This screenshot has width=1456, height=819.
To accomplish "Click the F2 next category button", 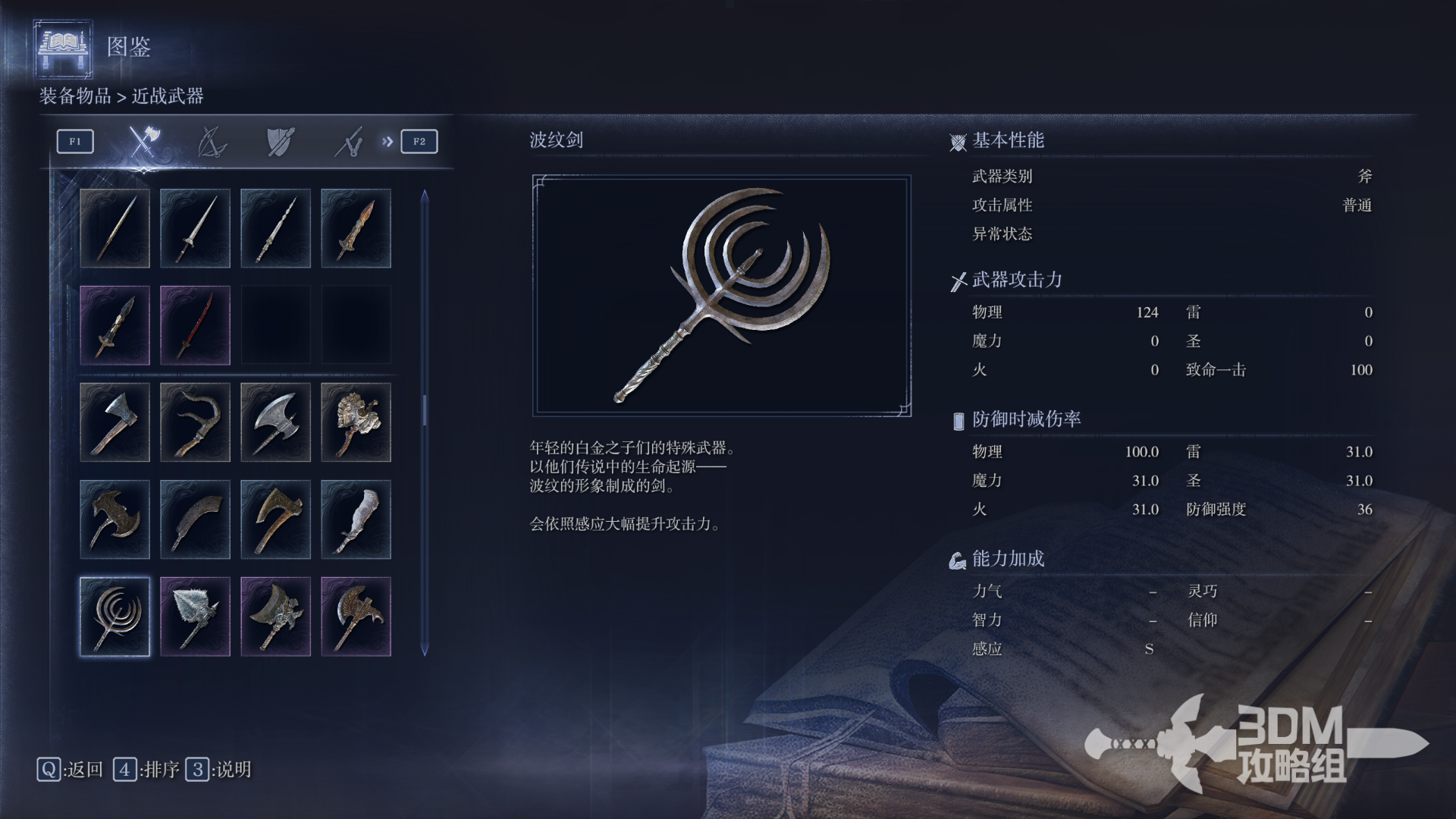I will (x=419, y=141).
